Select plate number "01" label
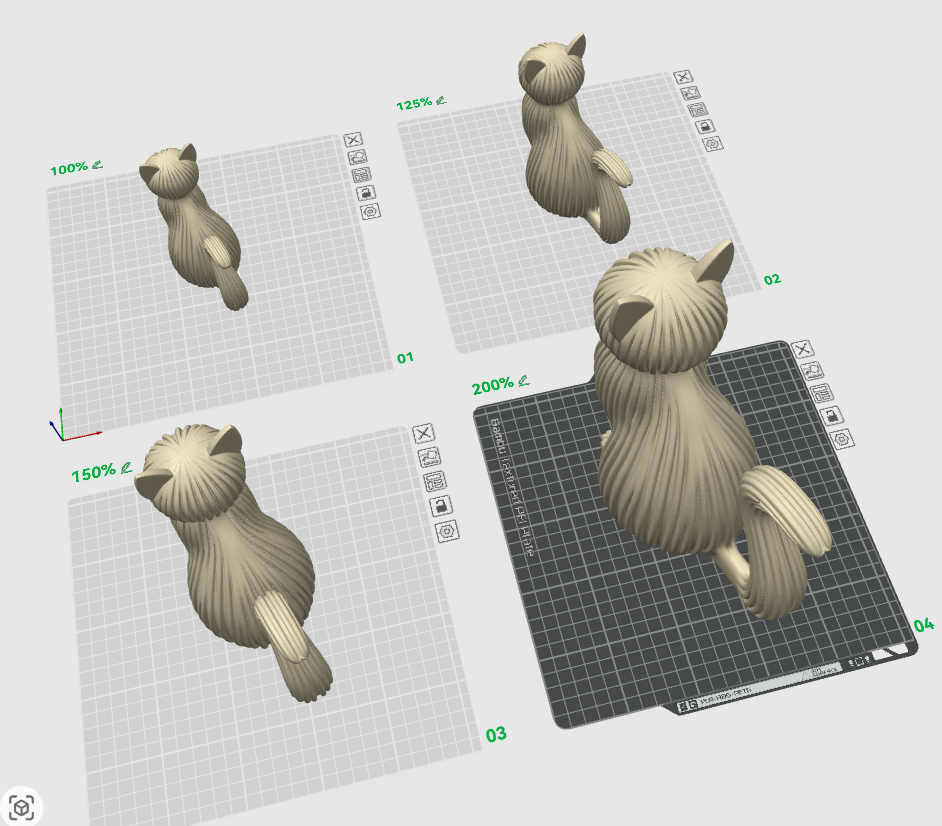 coord(406,358)
